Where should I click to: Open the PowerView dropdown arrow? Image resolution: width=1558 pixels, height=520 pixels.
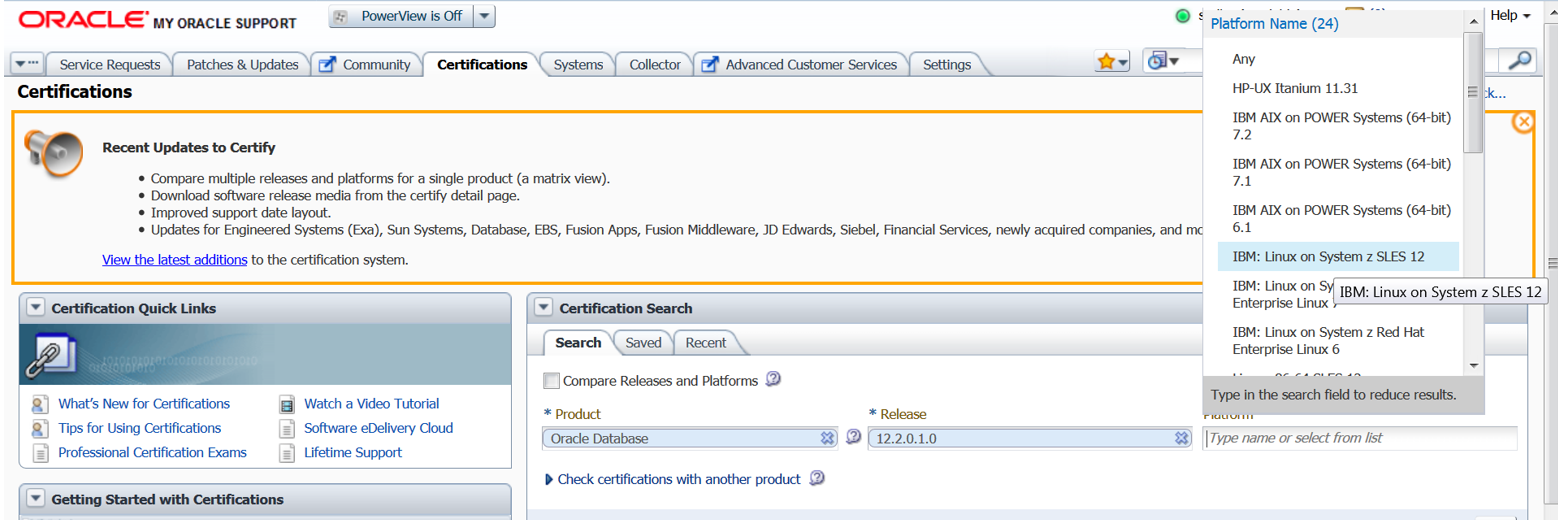pyautogui.click(x=483, y=16)
